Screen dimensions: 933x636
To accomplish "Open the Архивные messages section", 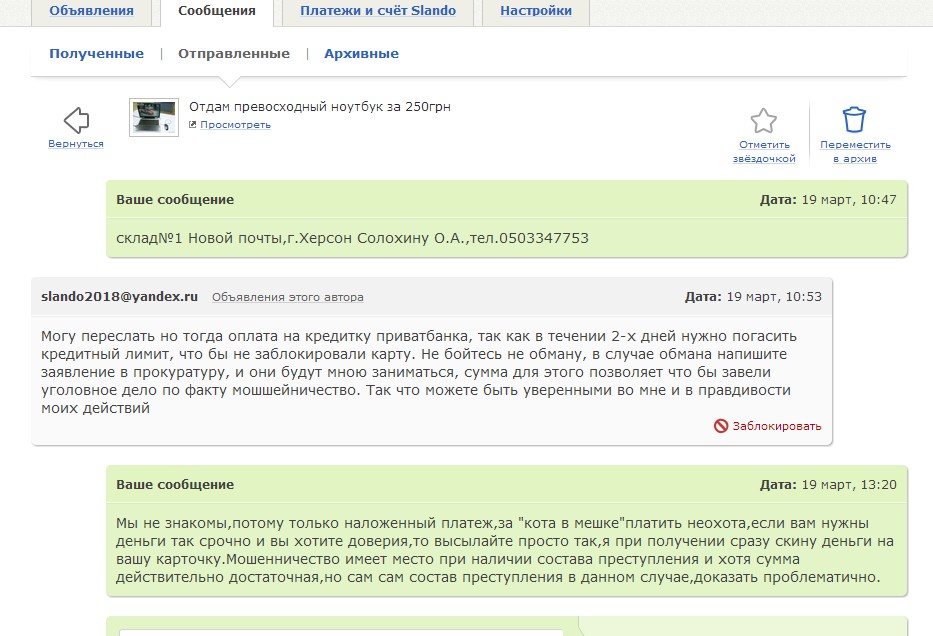I will click(361, 54).
